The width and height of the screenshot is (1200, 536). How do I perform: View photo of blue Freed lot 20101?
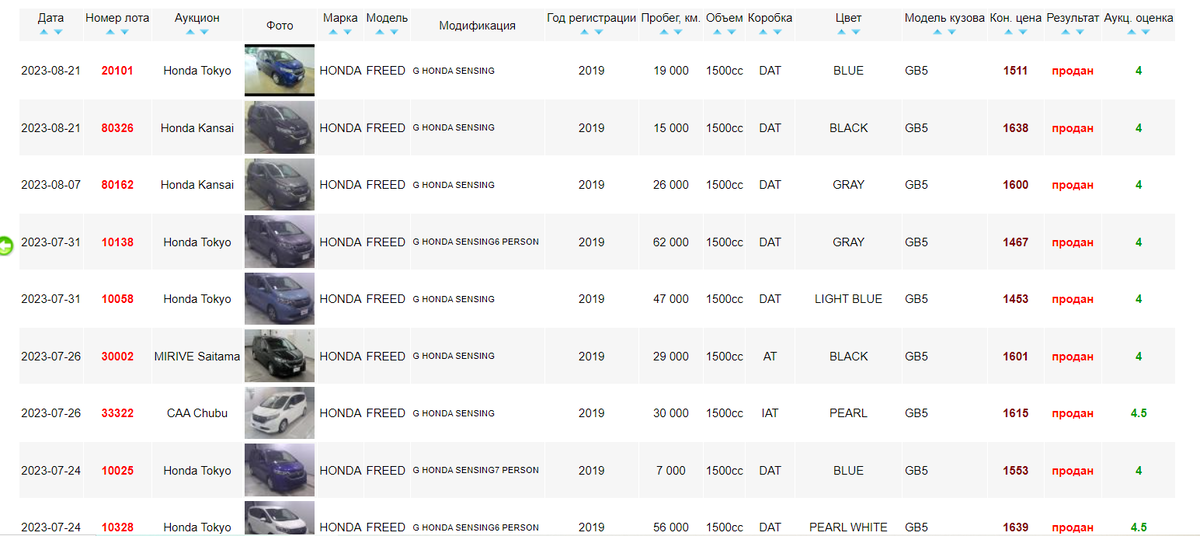click(x=279, y=71)
